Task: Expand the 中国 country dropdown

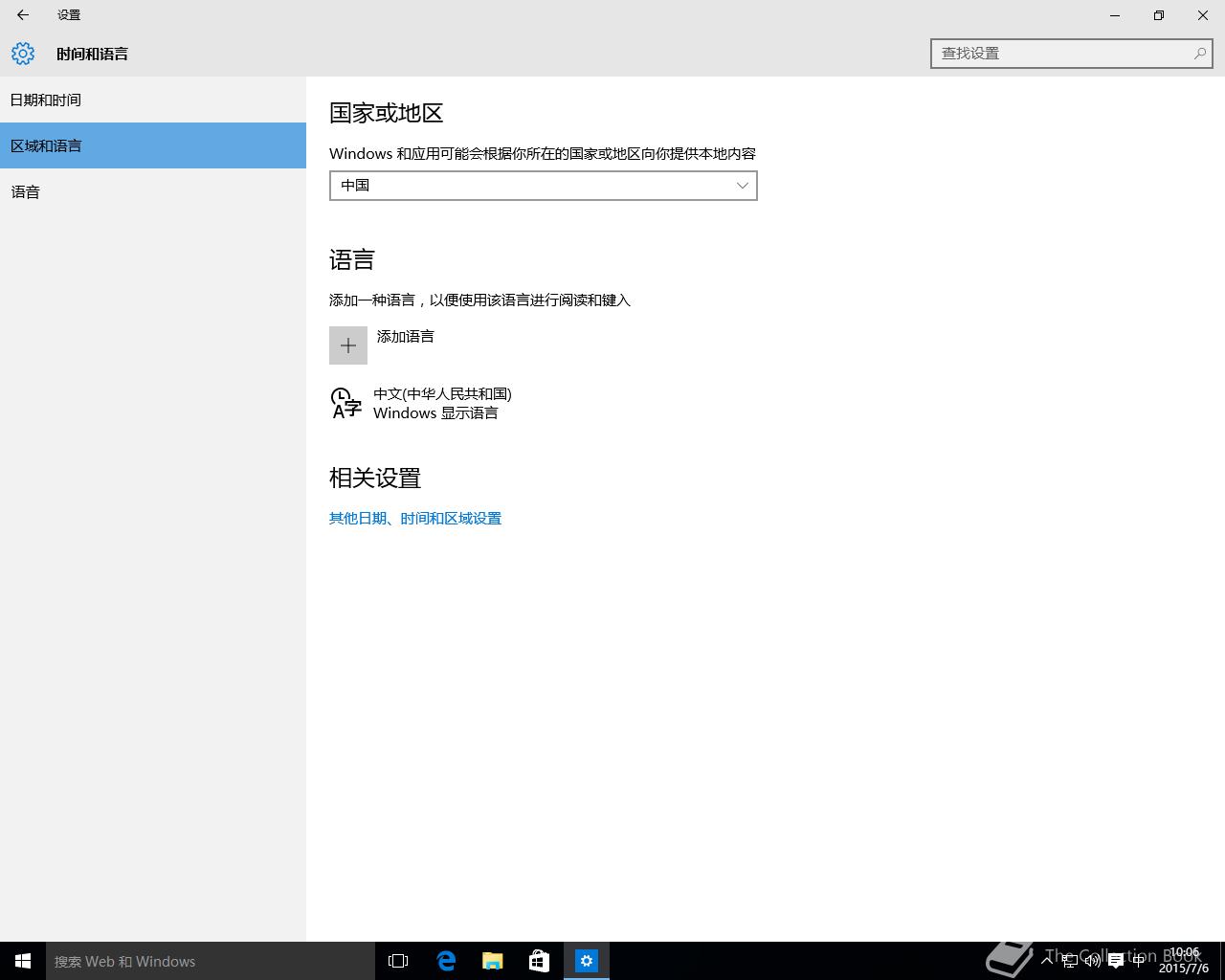Action: [x=544, y=186]
